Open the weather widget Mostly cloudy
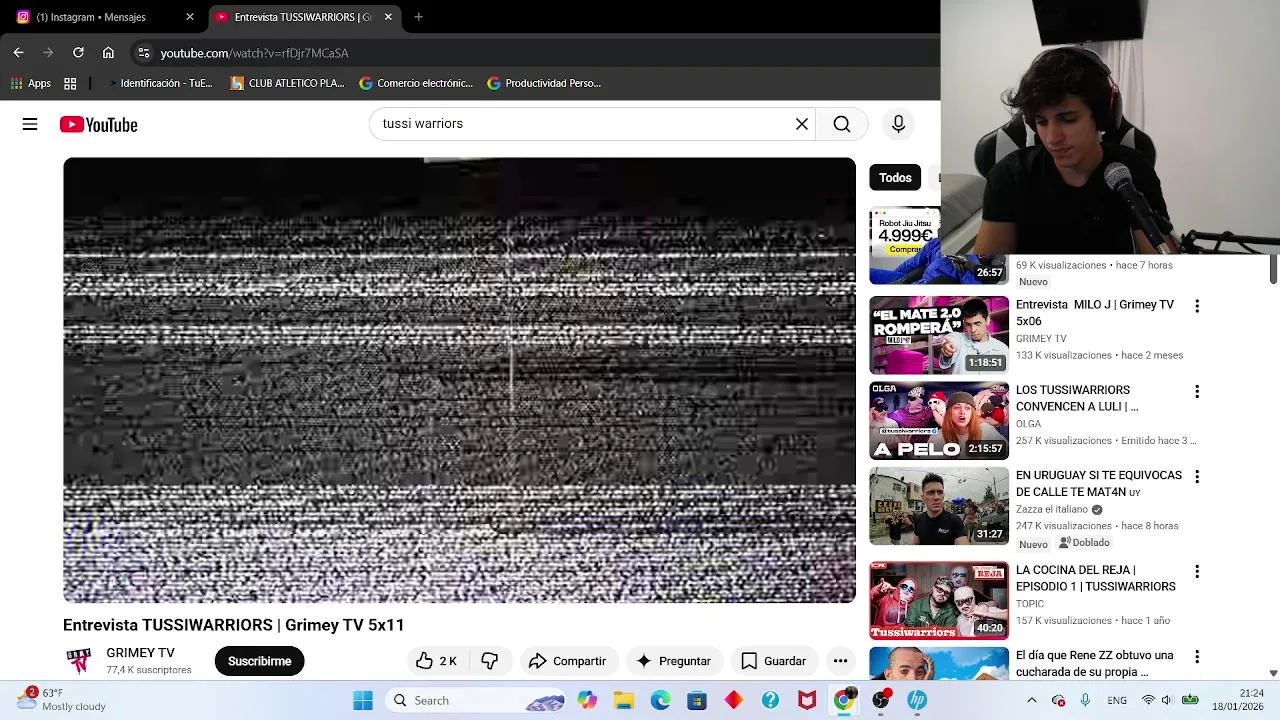This screenshot has width=1280, height=720. (x=61, y=700)
